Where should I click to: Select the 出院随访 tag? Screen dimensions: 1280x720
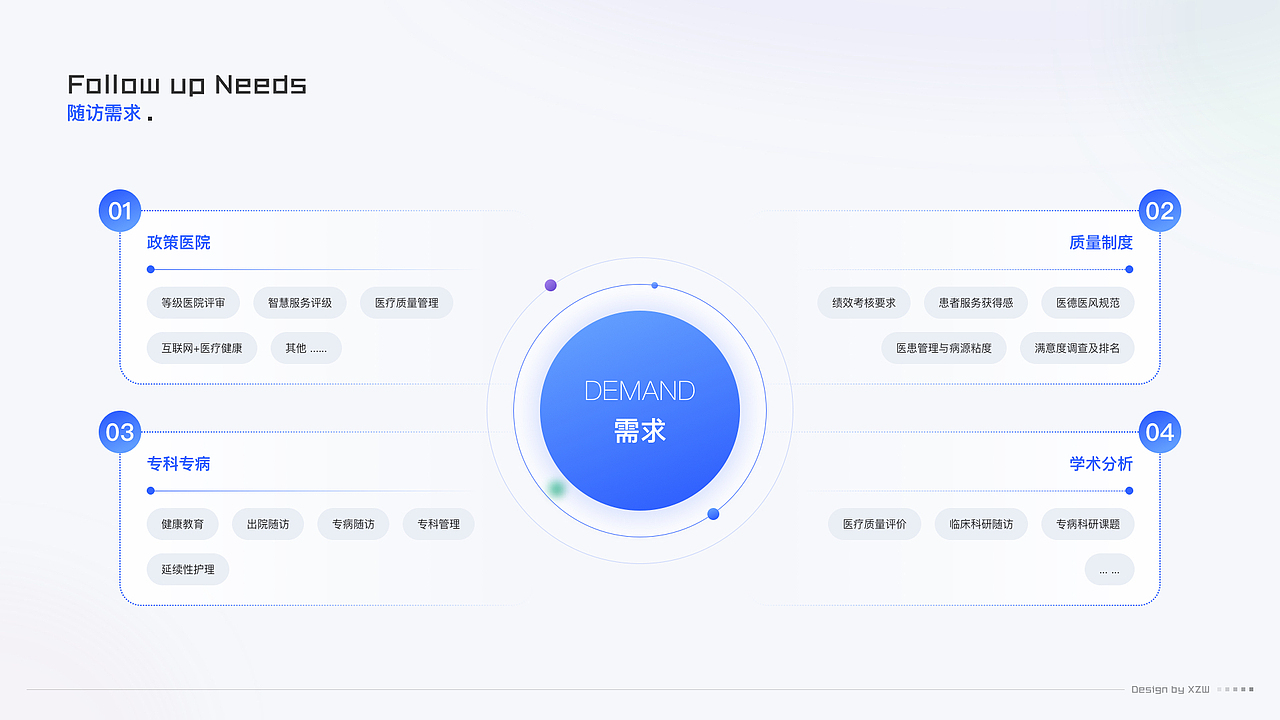[268, 524]
